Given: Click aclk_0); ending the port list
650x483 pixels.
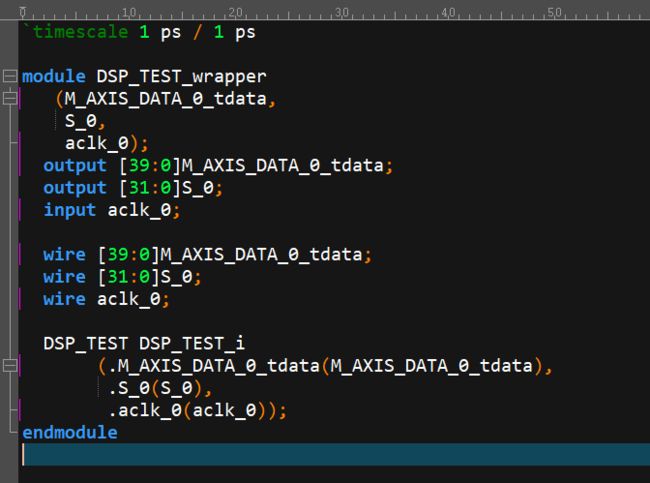Looking at the screenshot, I should pos(107,143).
